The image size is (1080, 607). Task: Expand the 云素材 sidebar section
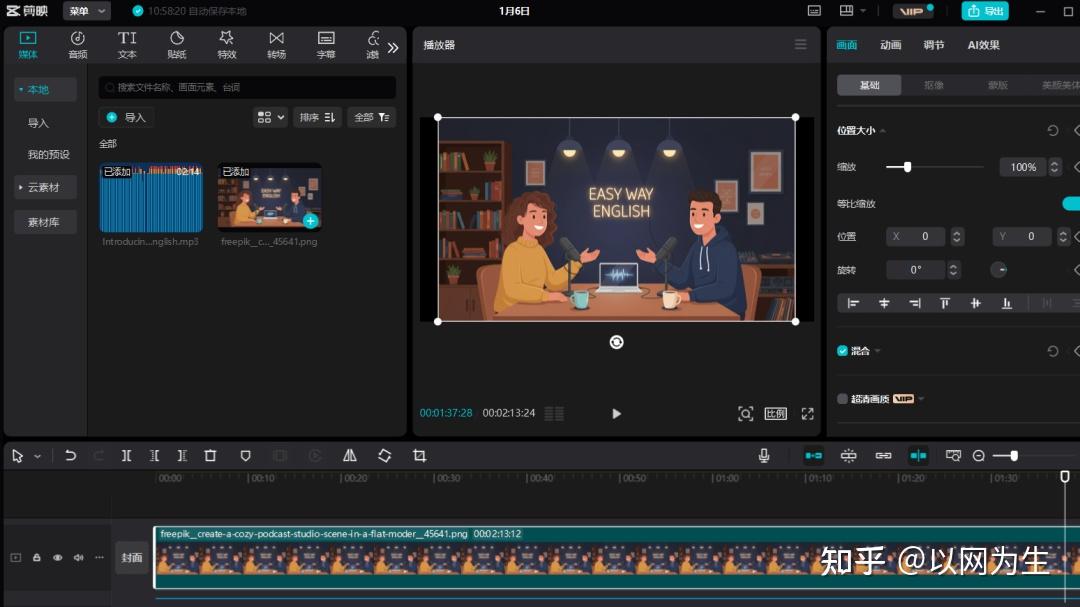44,187
